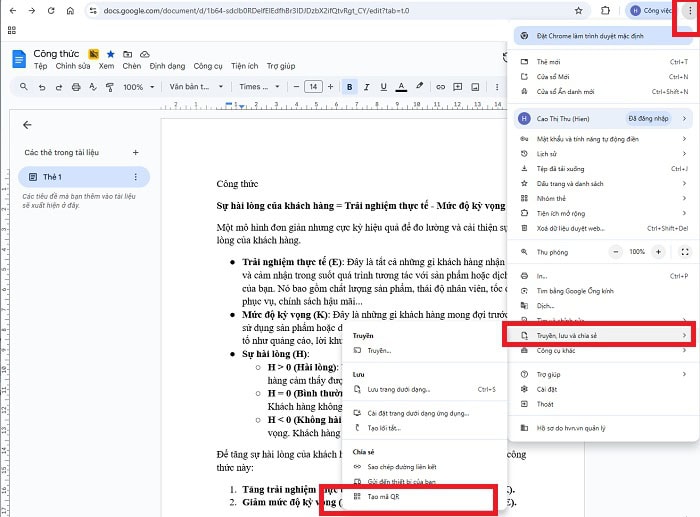Add a comment from the toolbar

pyautogui.click(x=458, y=87)
